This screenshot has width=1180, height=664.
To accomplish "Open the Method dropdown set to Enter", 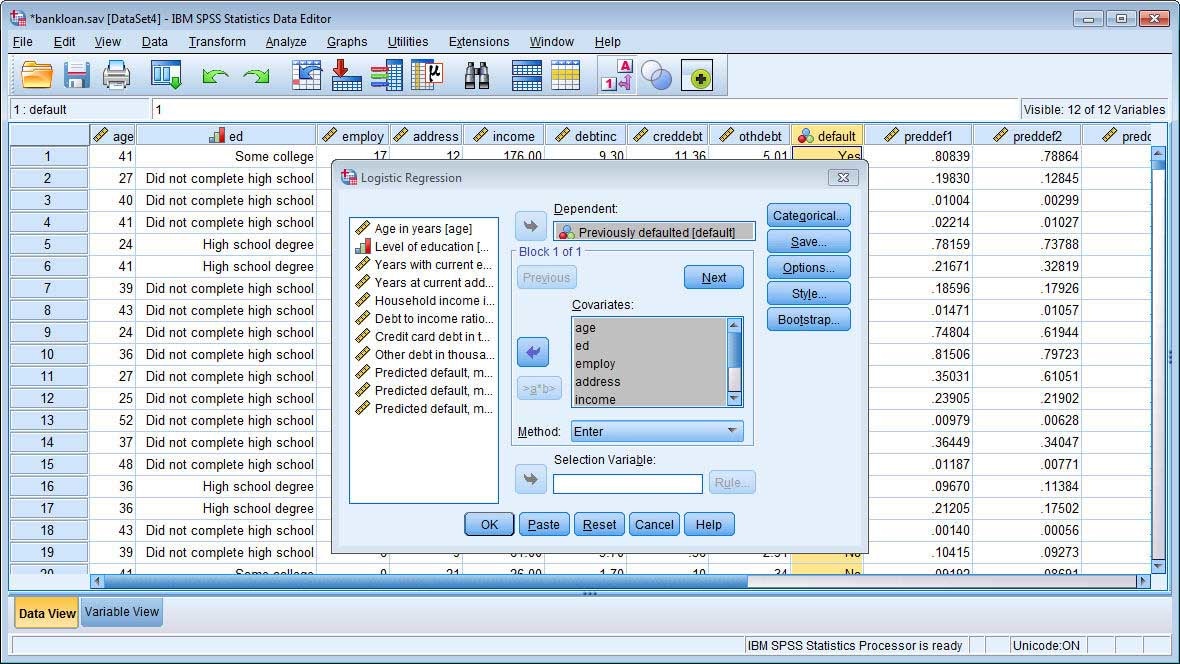I will [657, 431].
